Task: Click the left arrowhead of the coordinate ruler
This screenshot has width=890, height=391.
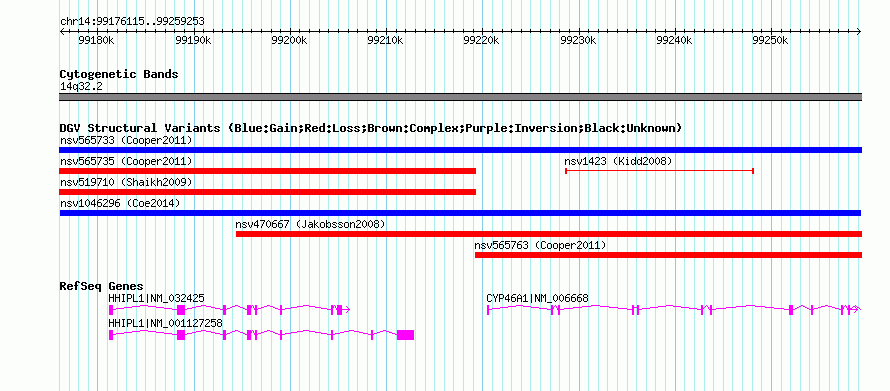Action: [62, 32]
